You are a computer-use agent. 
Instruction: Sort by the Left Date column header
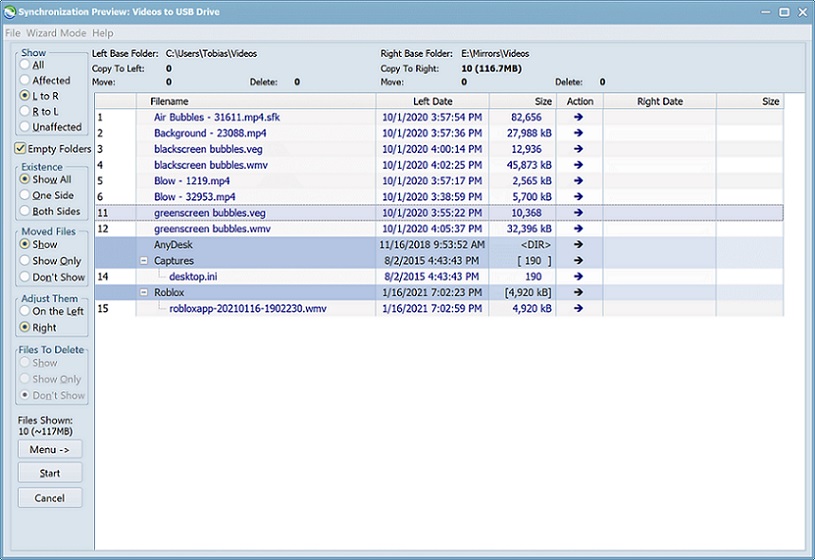point(432,101)
